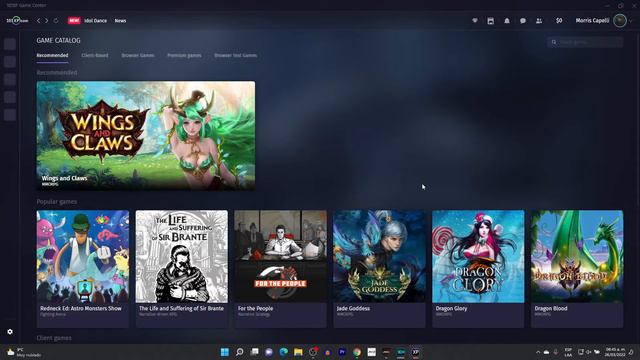Open the premium diamond icon
Image resolution: width=640 pixels, height=360 pixels.
475,20
